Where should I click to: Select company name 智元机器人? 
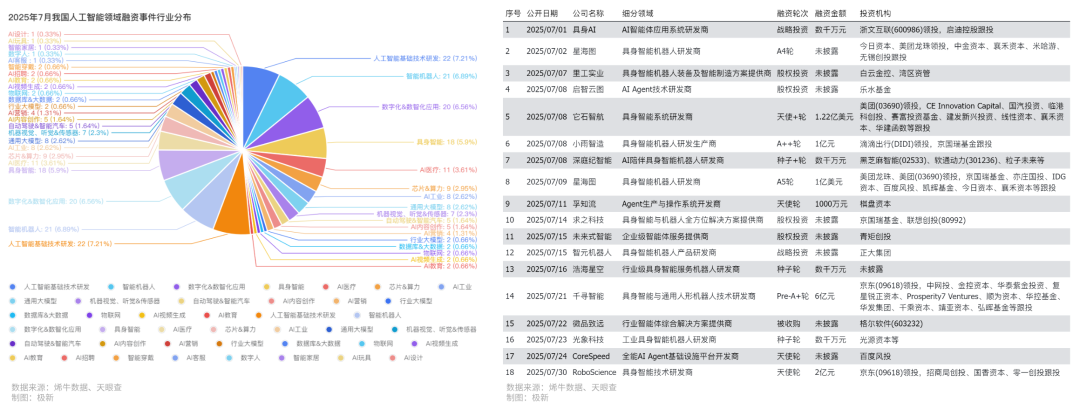tap(592, 253)
